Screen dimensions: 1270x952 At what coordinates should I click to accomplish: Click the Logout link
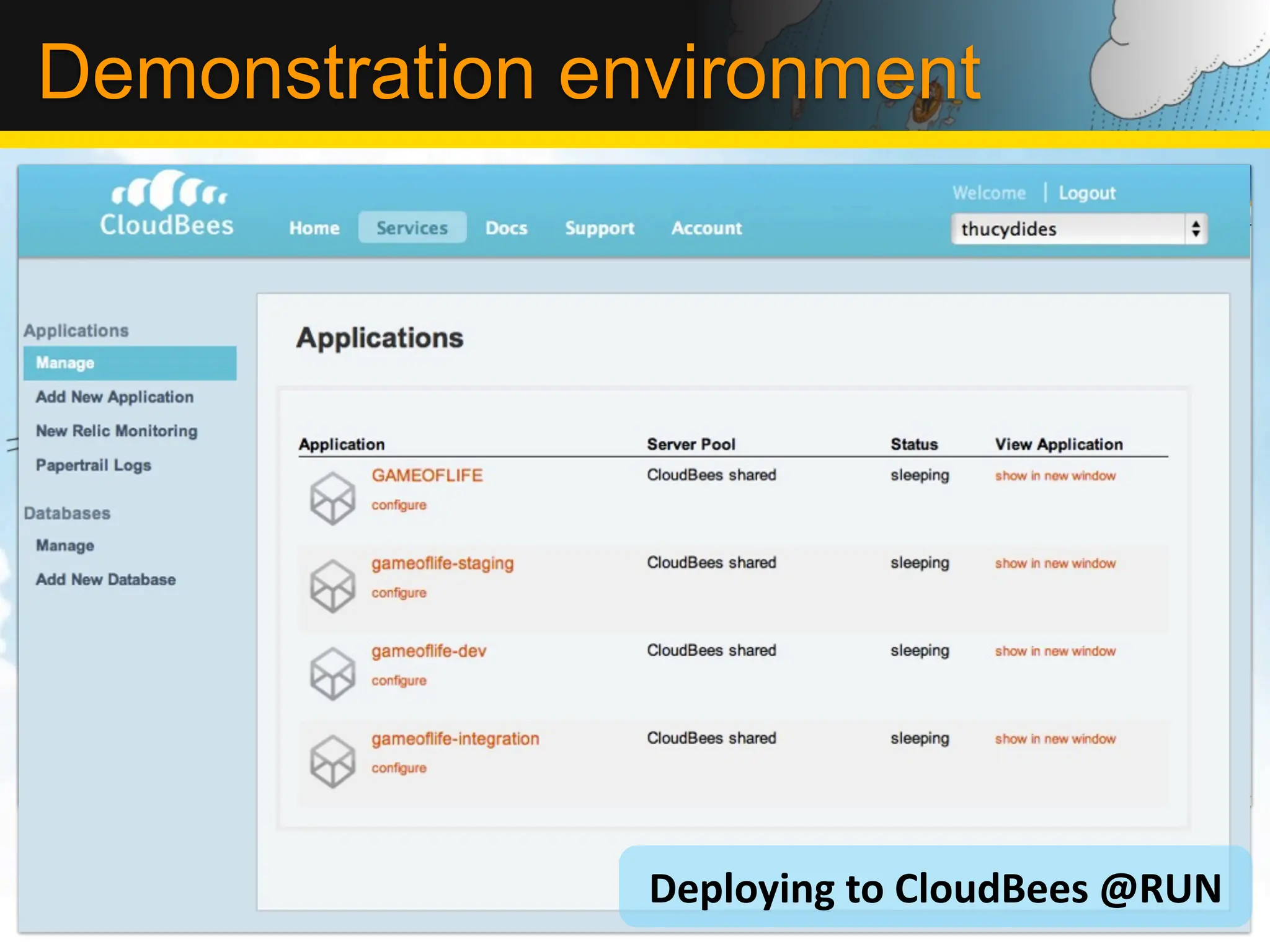pyautogui.click(x=1087, y=193)
